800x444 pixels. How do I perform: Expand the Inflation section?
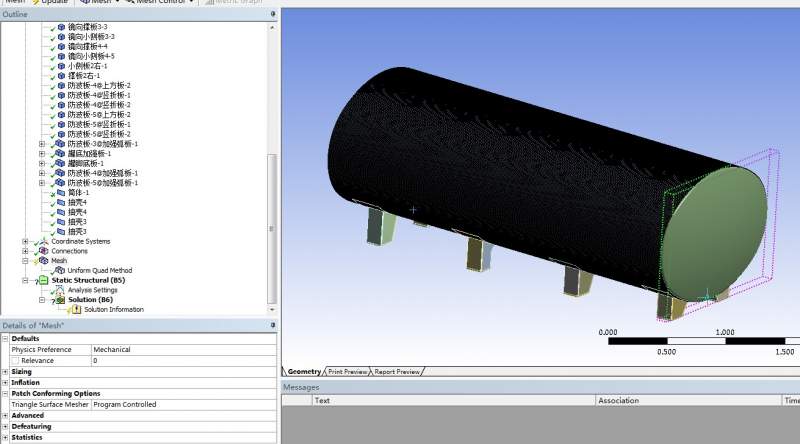(5, 382)
